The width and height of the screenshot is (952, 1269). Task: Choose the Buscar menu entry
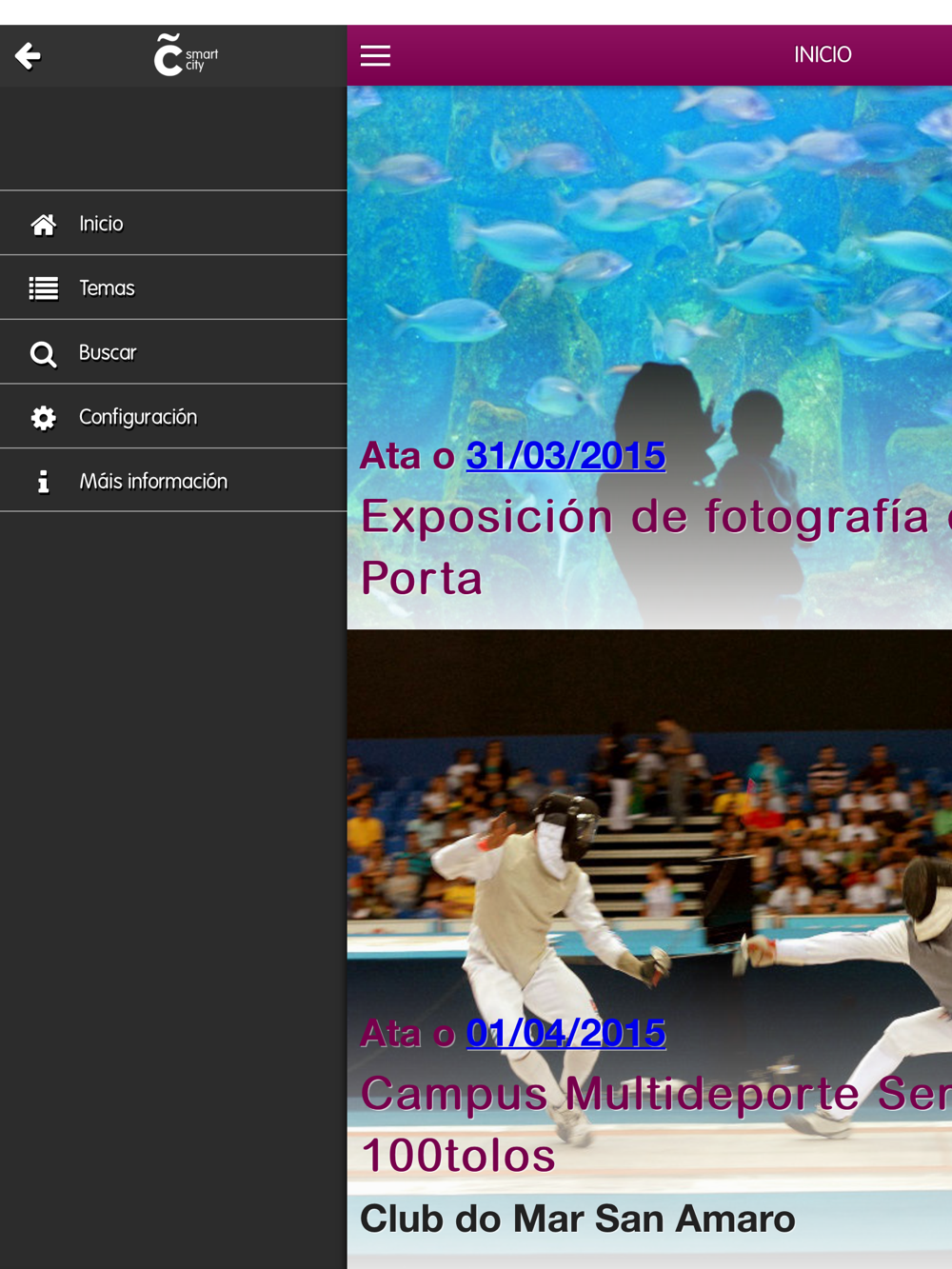coord(173,352)
